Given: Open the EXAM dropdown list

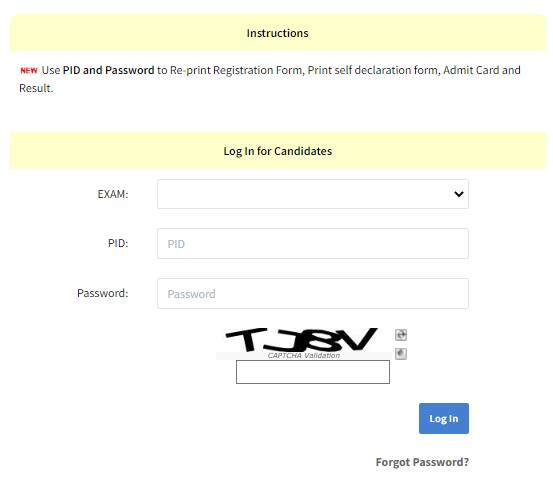Looking at the screenshot, I should 313,194.
